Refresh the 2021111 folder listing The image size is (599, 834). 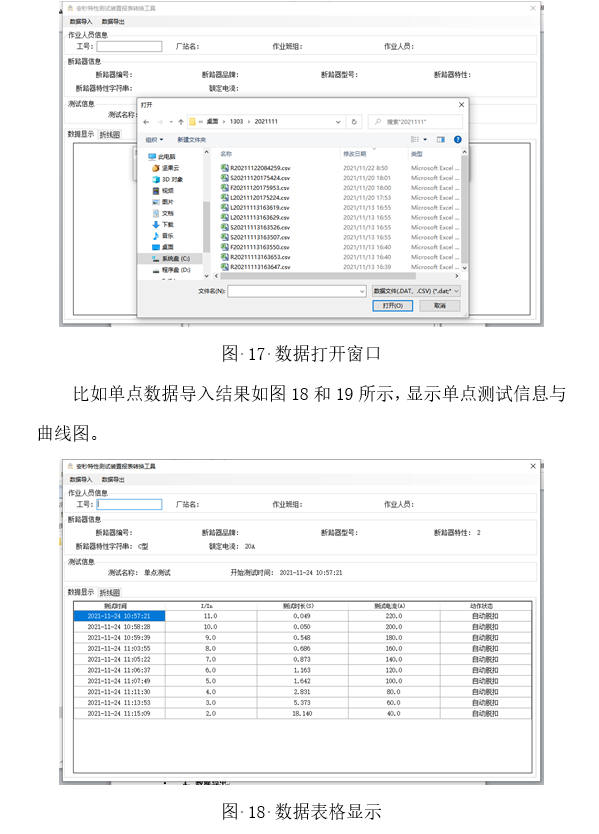point(354,122)
